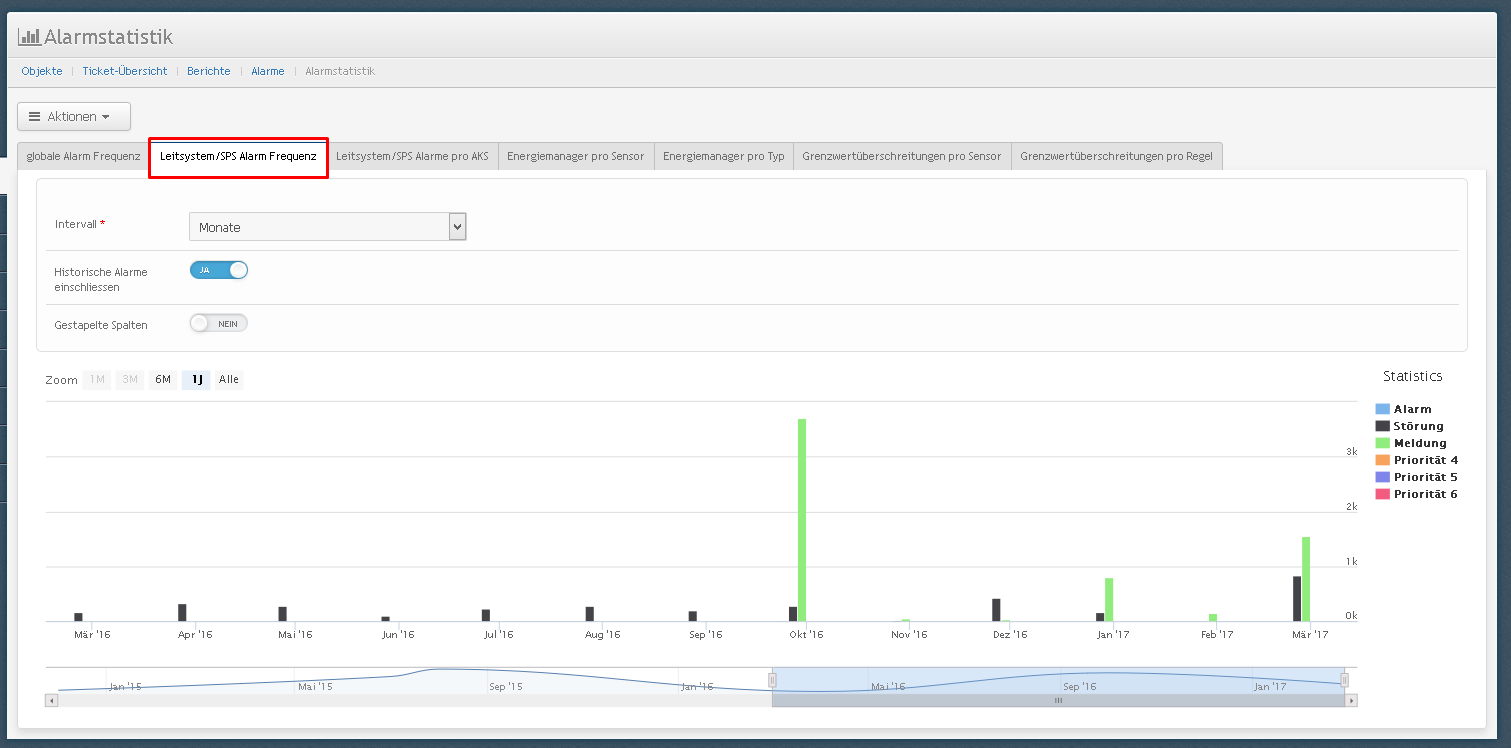The image size is (1511, 748).
Task: Click the Statistics legend title
Action: click(x=1412, y=376)
